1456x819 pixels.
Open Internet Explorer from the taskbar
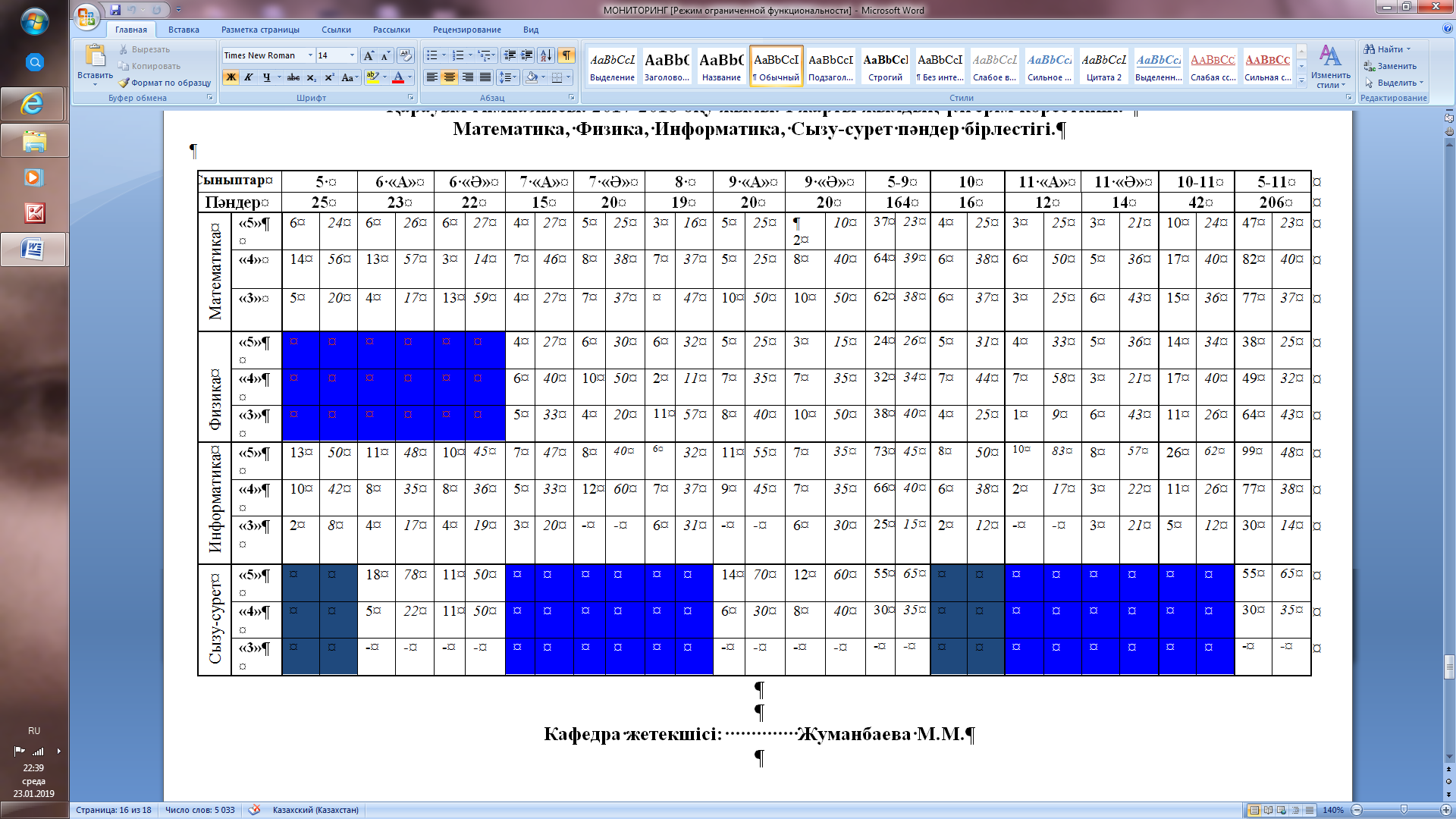tap(34, 104)
